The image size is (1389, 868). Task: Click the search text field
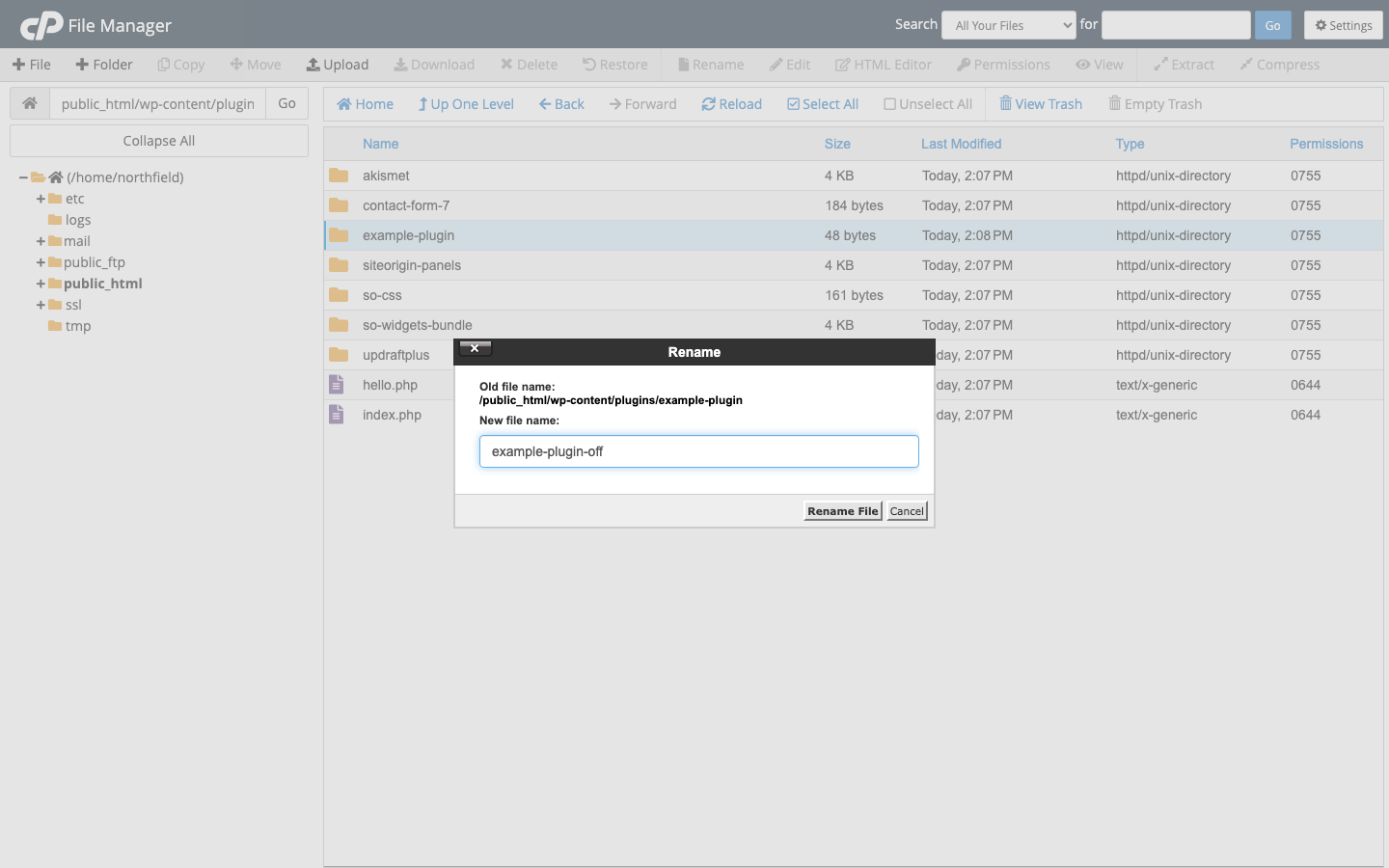(1176, 25)
